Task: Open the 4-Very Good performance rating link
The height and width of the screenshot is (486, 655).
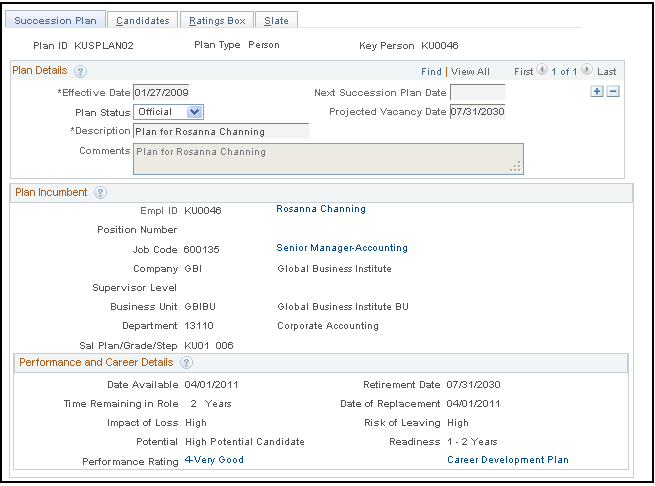Action: click(214, 460)
